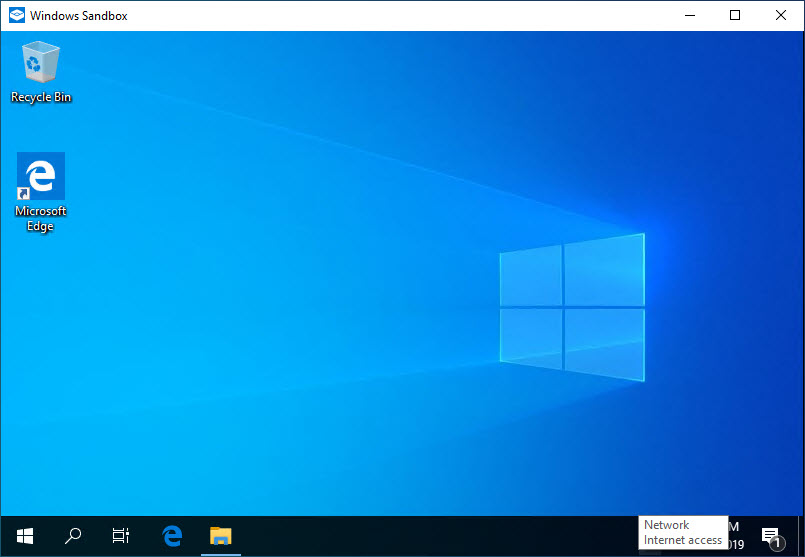The image size is (805, 557).
Task: Click the taskbar Search magnifier icon
Action: (73, 536)
